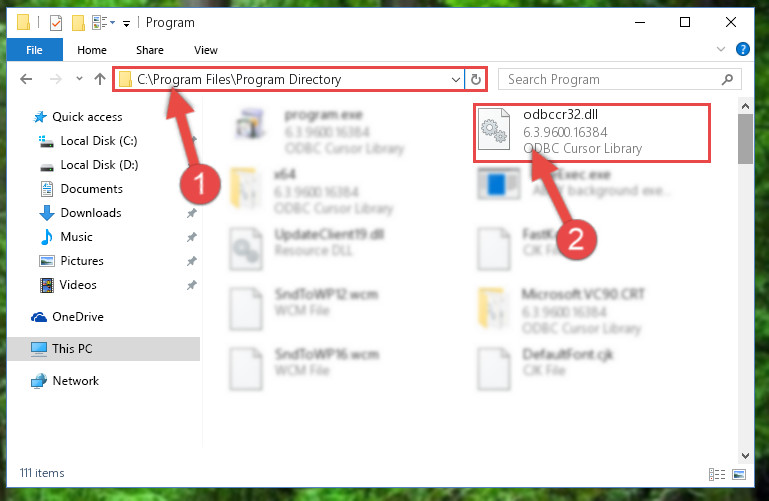769x501 pixels.
Task: Switch to the View ribbon tab
Action: coord(205,50)
